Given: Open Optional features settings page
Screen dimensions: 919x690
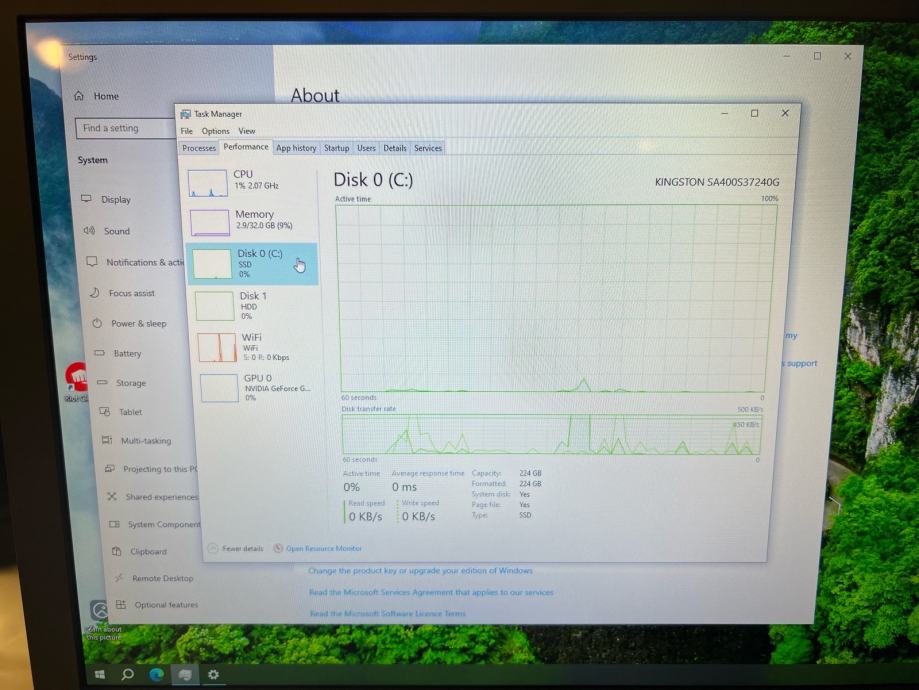Looking at the screenshot, I should (166, 605).
